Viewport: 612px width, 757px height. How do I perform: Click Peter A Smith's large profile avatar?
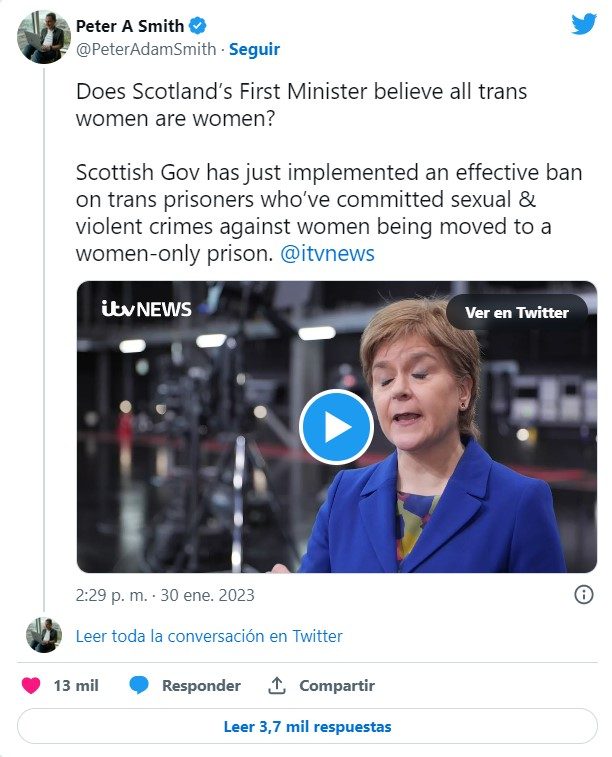[x=44, y=38]
